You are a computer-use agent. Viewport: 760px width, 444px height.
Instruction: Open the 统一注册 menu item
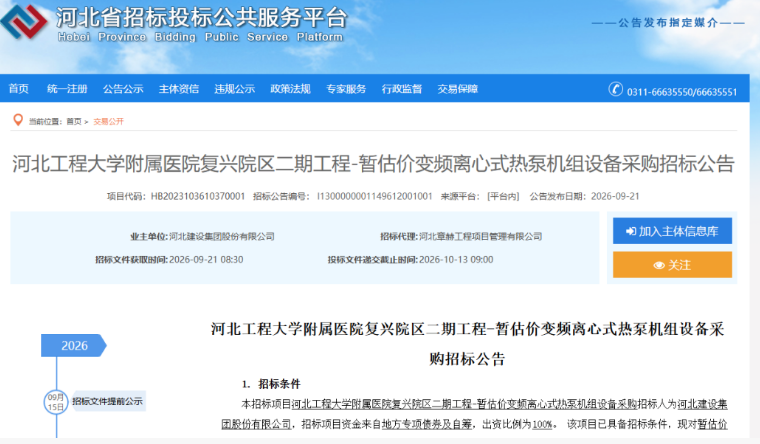click(x=67, y=89)
